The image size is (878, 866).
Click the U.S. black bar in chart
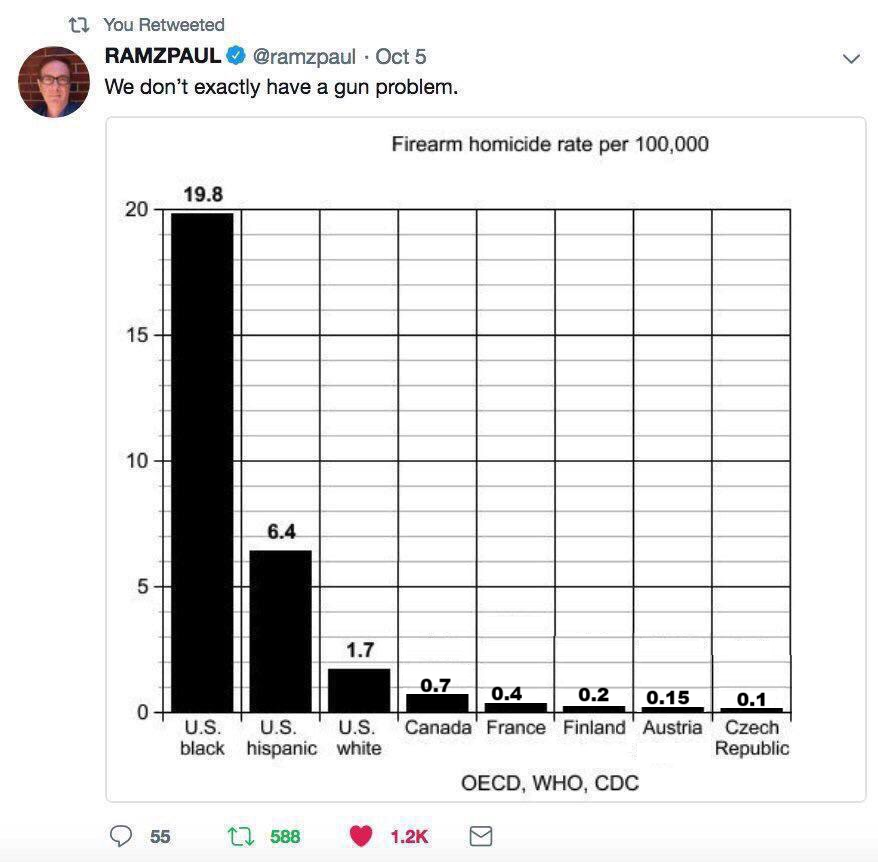click(x=202, y=462)
